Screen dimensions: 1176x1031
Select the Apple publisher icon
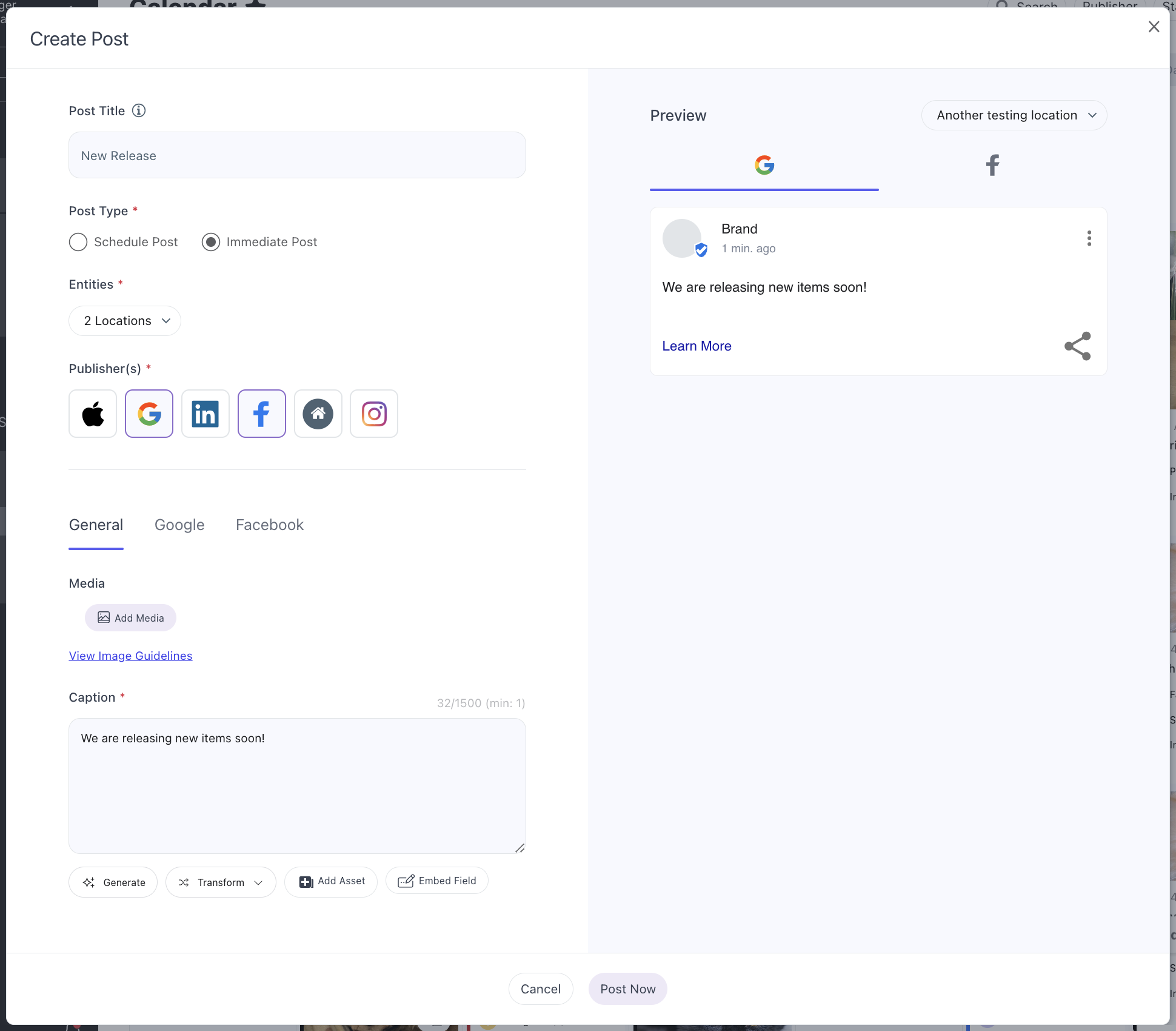pos(93,414)
